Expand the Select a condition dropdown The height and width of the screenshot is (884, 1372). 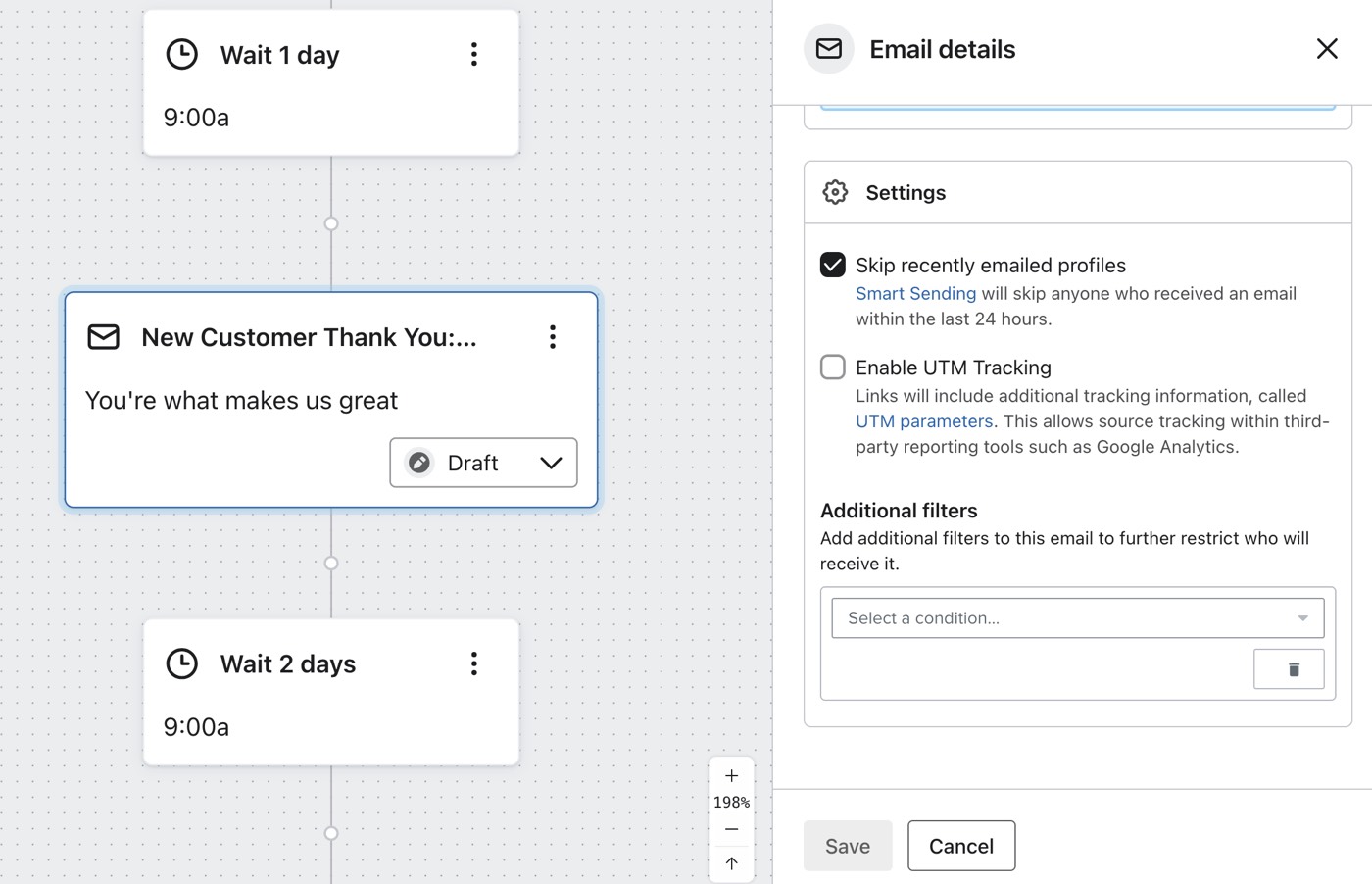point(1077,618)
